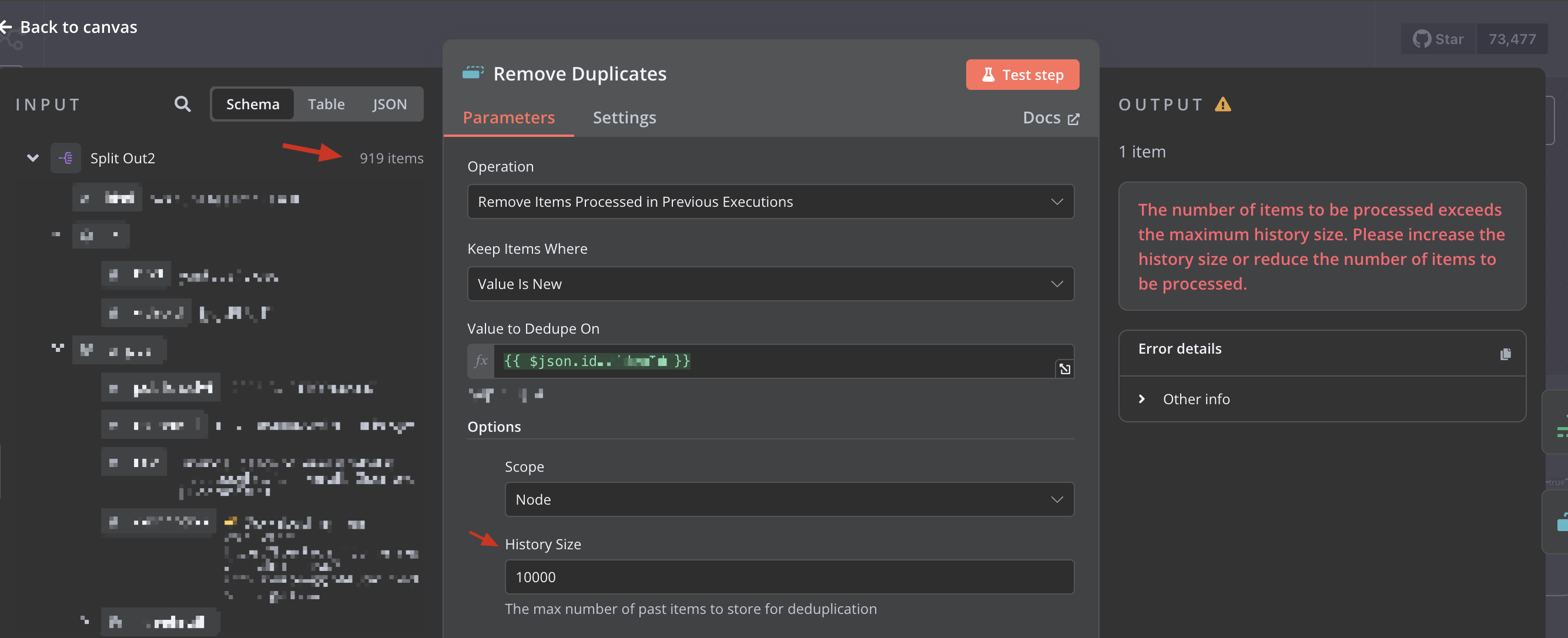Screen dimensions: 1568x638
Task: Click the Options section heading
Action: (x=494, y=427)
